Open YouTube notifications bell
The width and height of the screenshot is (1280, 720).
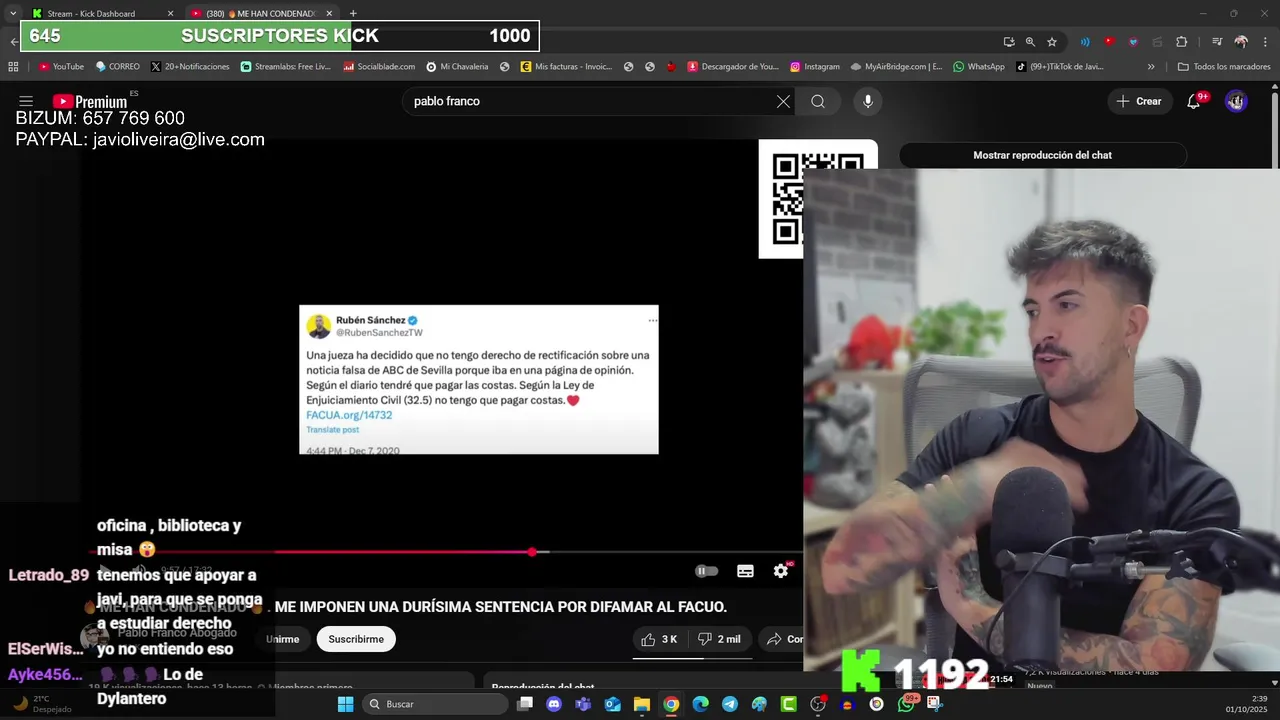(1194, 101)
